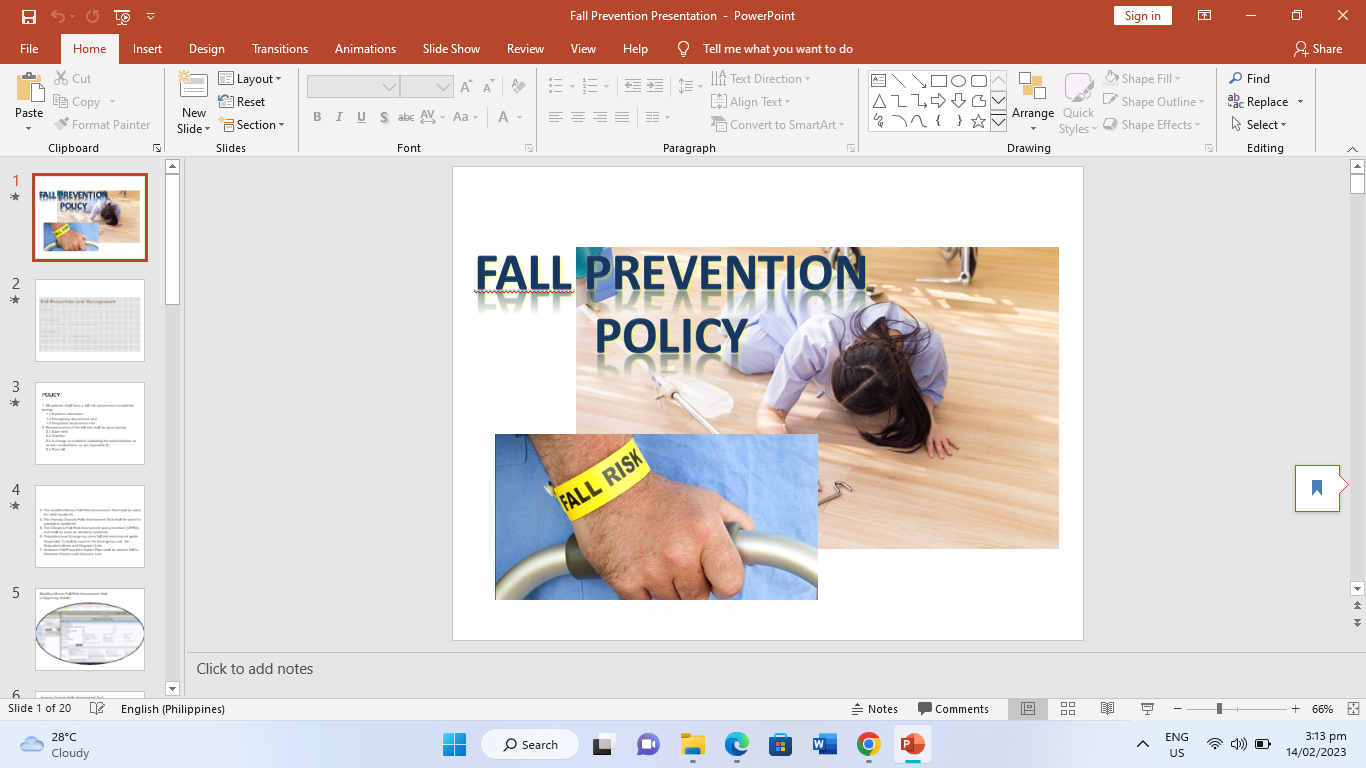
Task: Click the taskbar Search button
Action: click(x=530, y=745)
